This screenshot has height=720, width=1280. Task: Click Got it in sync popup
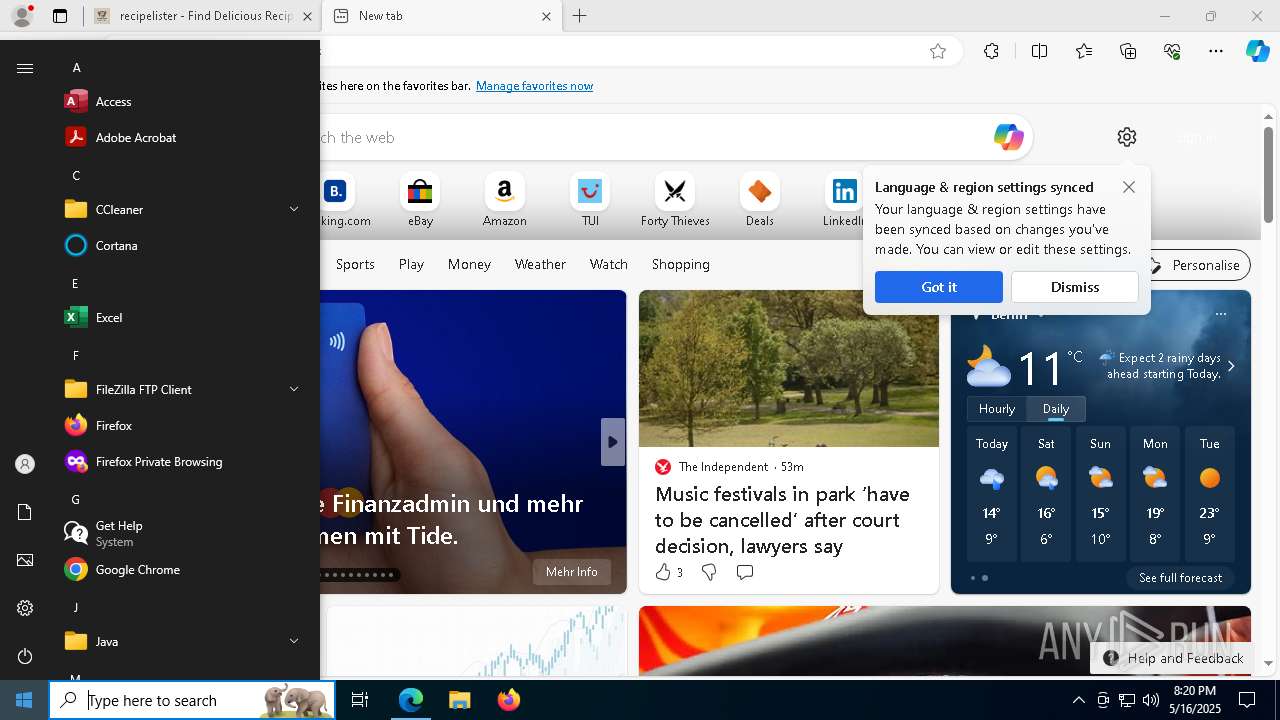(x=938, y=287)
